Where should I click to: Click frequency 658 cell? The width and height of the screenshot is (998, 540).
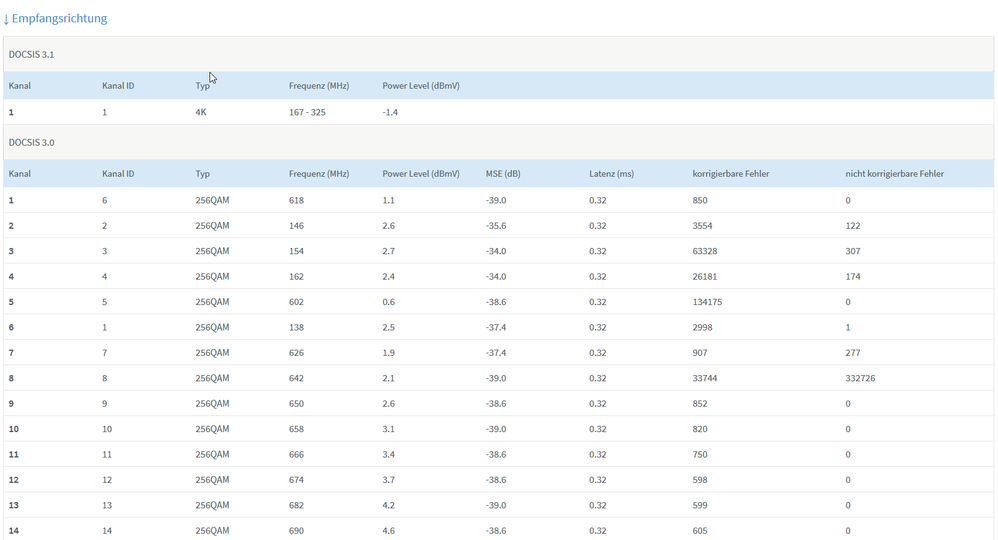tap(297, 429)
